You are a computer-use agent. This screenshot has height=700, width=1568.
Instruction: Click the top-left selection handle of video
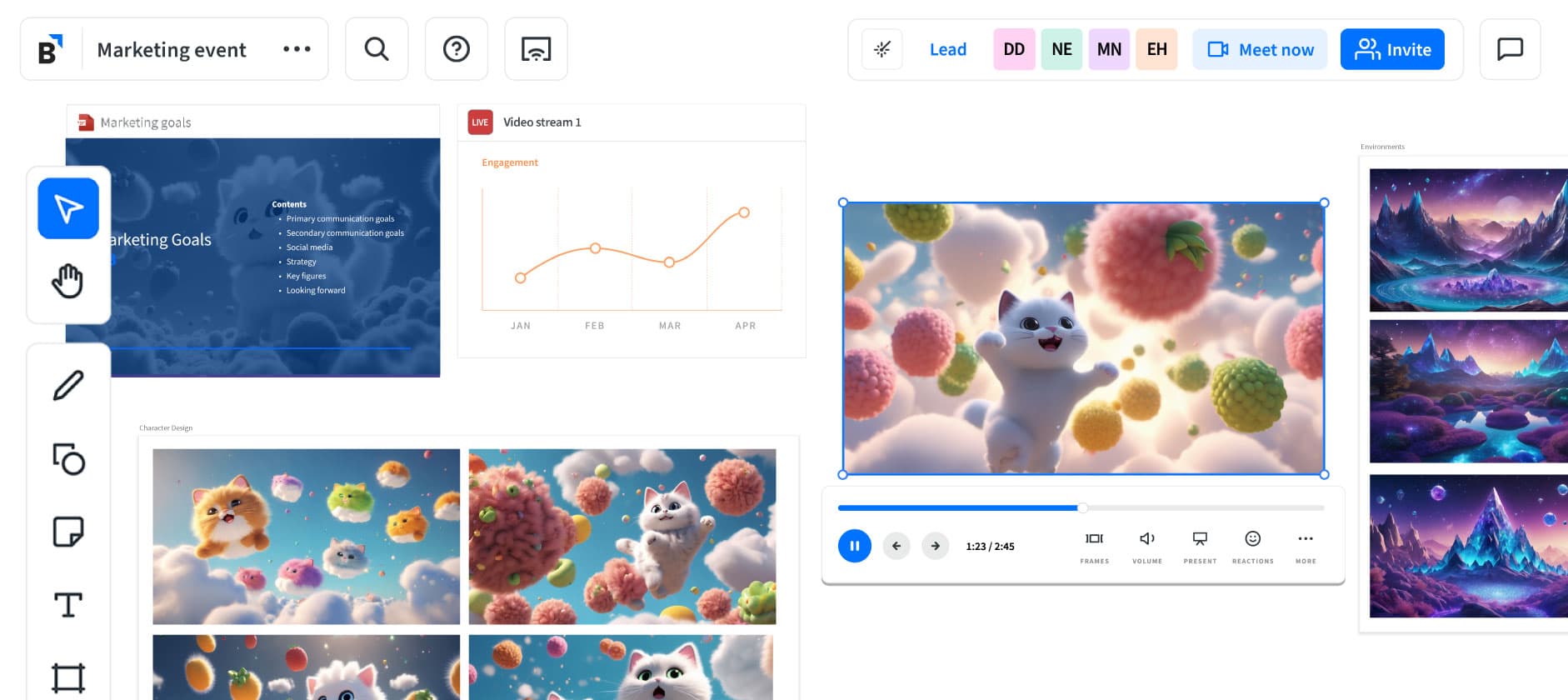point(843,202)
